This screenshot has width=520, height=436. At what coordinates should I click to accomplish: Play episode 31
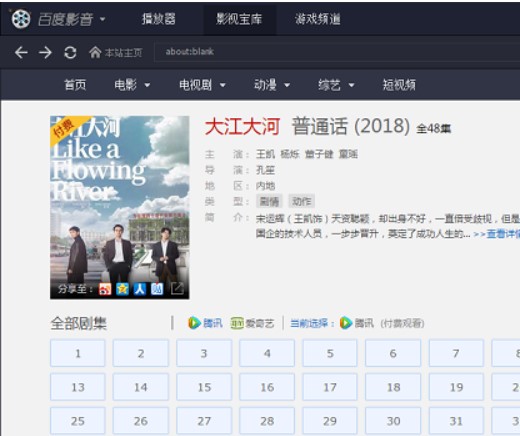click(456, 421)
